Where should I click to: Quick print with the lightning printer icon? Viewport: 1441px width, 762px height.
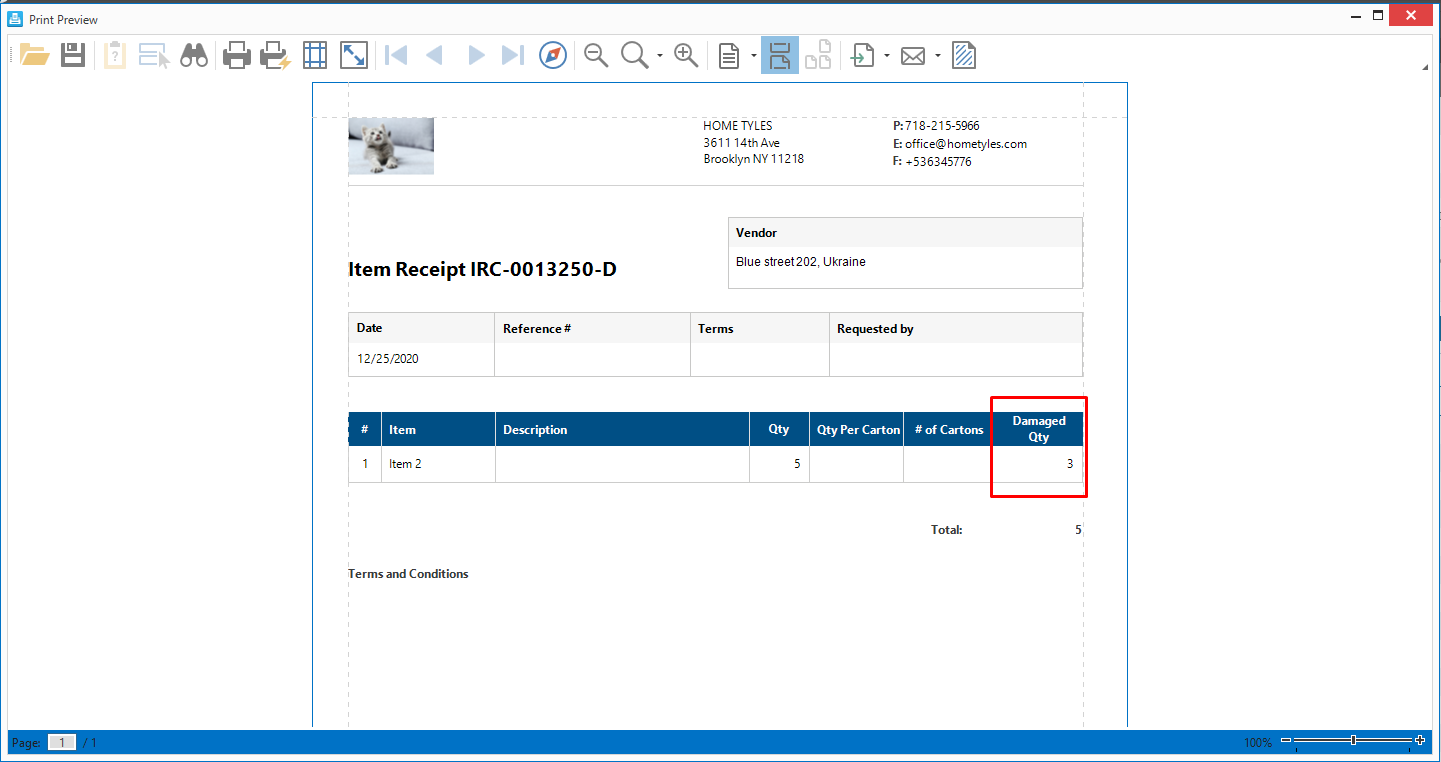point(275,55)
